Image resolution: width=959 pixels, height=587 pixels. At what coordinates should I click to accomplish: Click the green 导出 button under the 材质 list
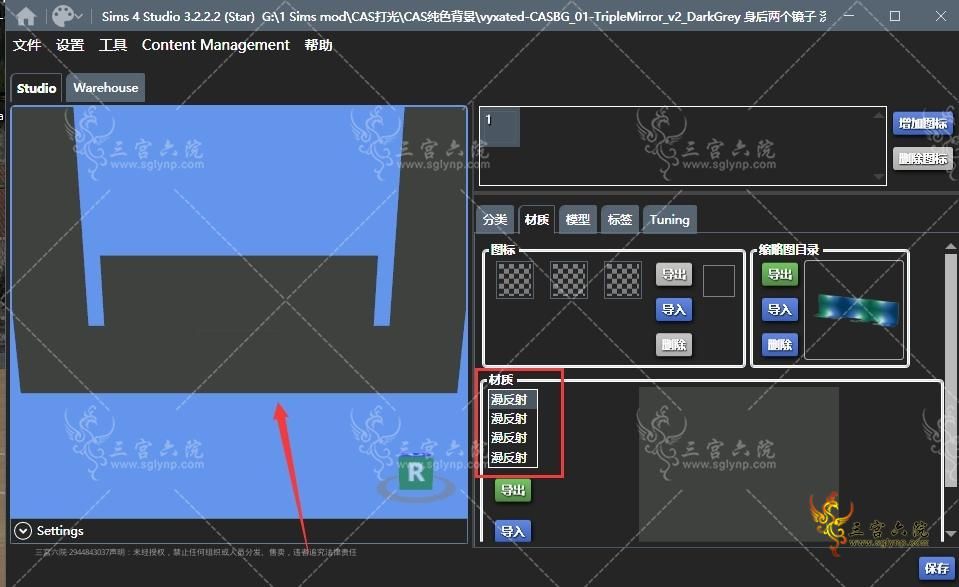coord(513,490)
